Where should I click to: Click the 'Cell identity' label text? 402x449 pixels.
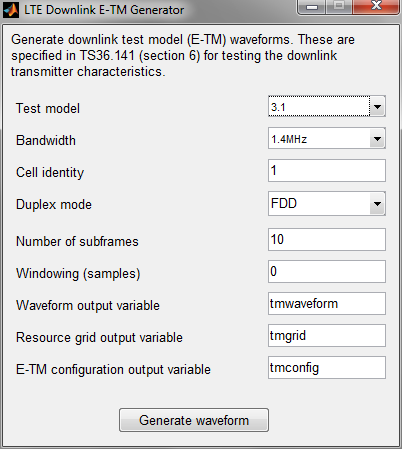(x=50, y=173)
